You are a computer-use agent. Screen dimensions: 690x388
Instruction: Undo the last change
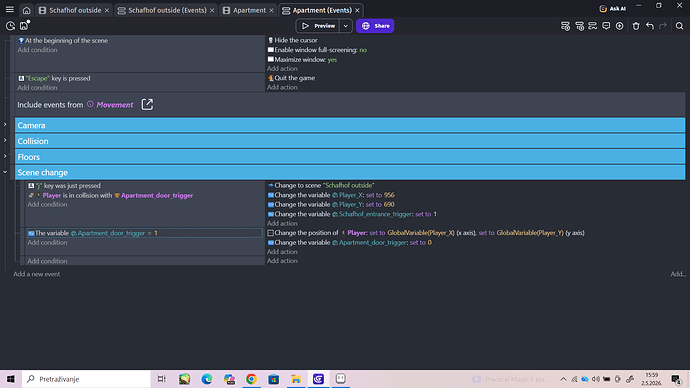pos(650,26)
